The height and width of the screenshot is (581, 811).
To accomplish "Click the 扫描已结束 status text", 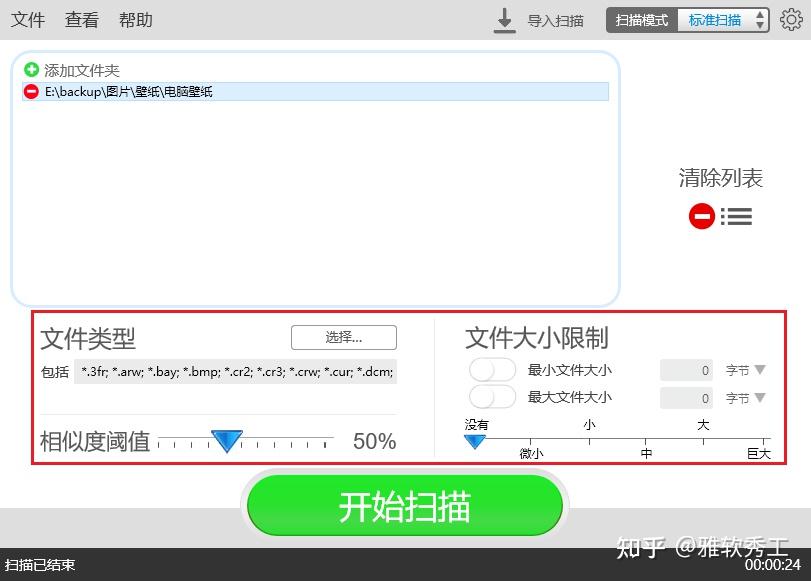I will [40, 564].
